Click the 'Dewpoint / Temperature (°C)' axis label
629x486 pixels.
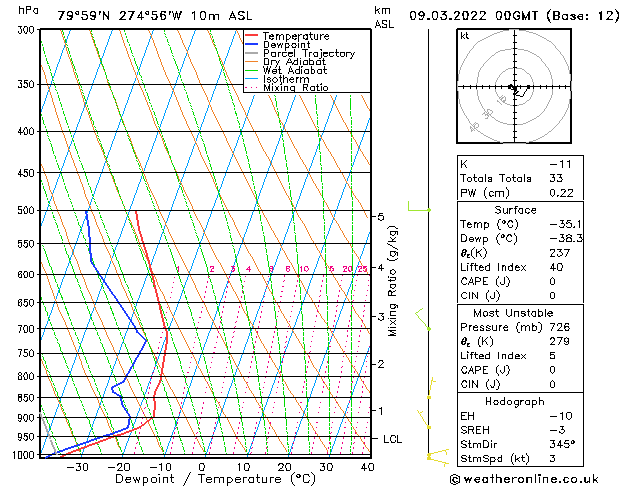coord(215,479)
